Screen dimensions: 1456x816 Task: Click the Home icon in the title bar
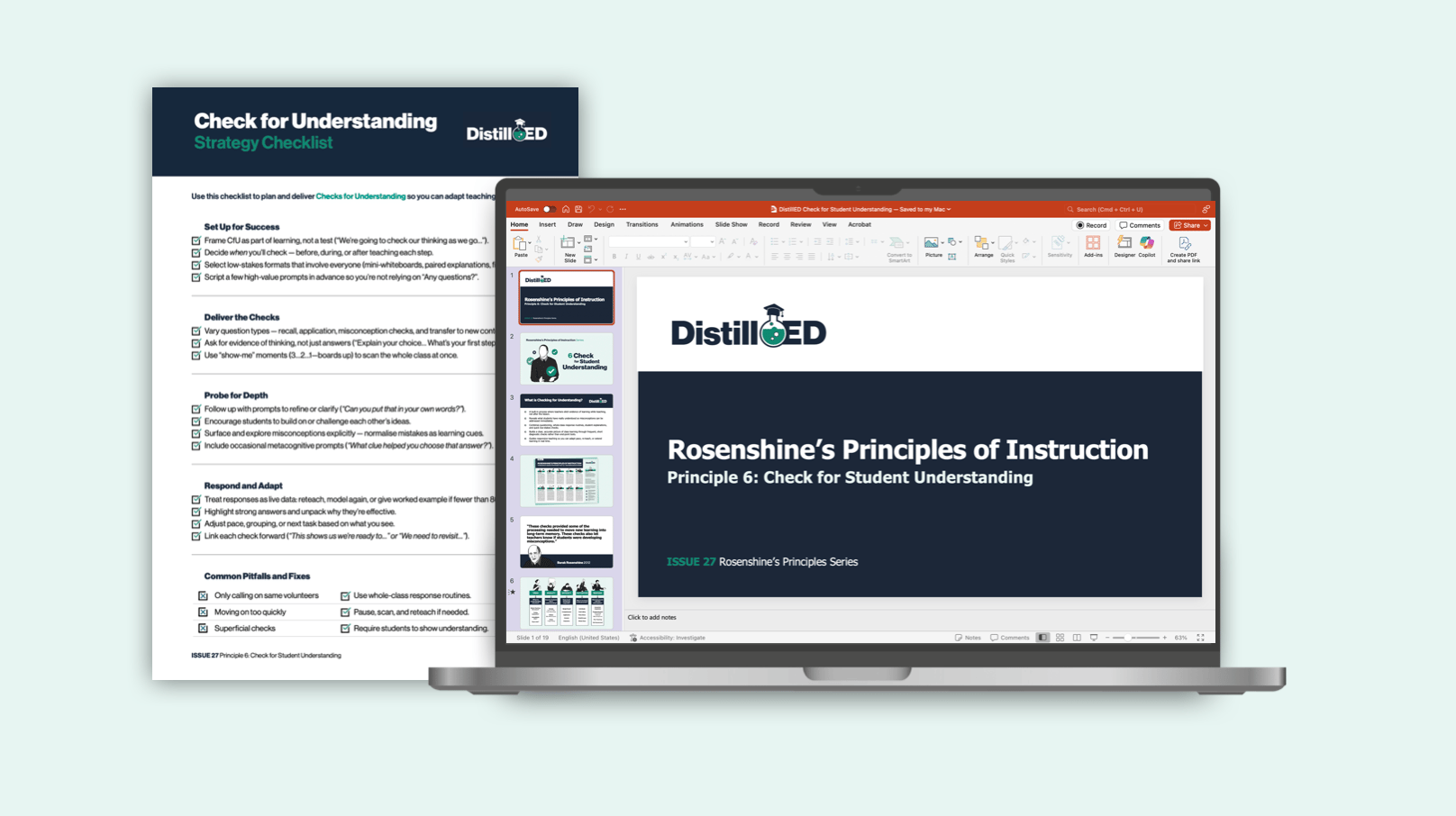point(565,209)
